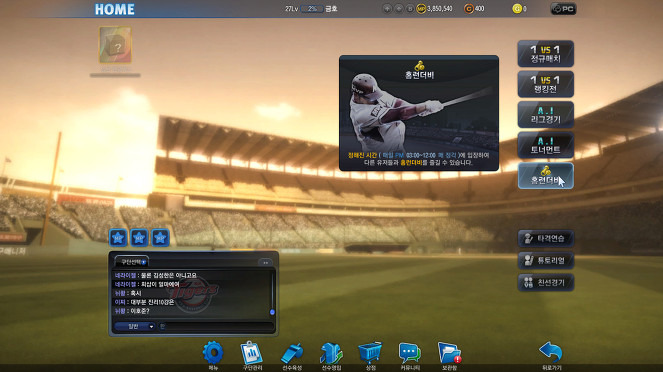663x372 pixels.
Task: Click the chat scrollbar blue handle
Action: [x=272, y=312]
